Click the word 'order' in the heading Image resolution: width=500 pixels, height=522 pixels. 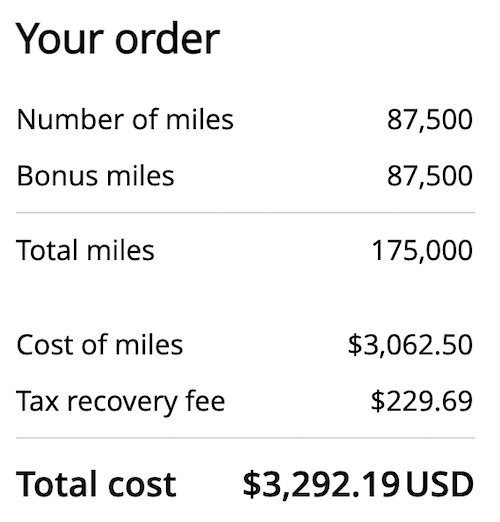pyautogui.click(x=167, y=38)
